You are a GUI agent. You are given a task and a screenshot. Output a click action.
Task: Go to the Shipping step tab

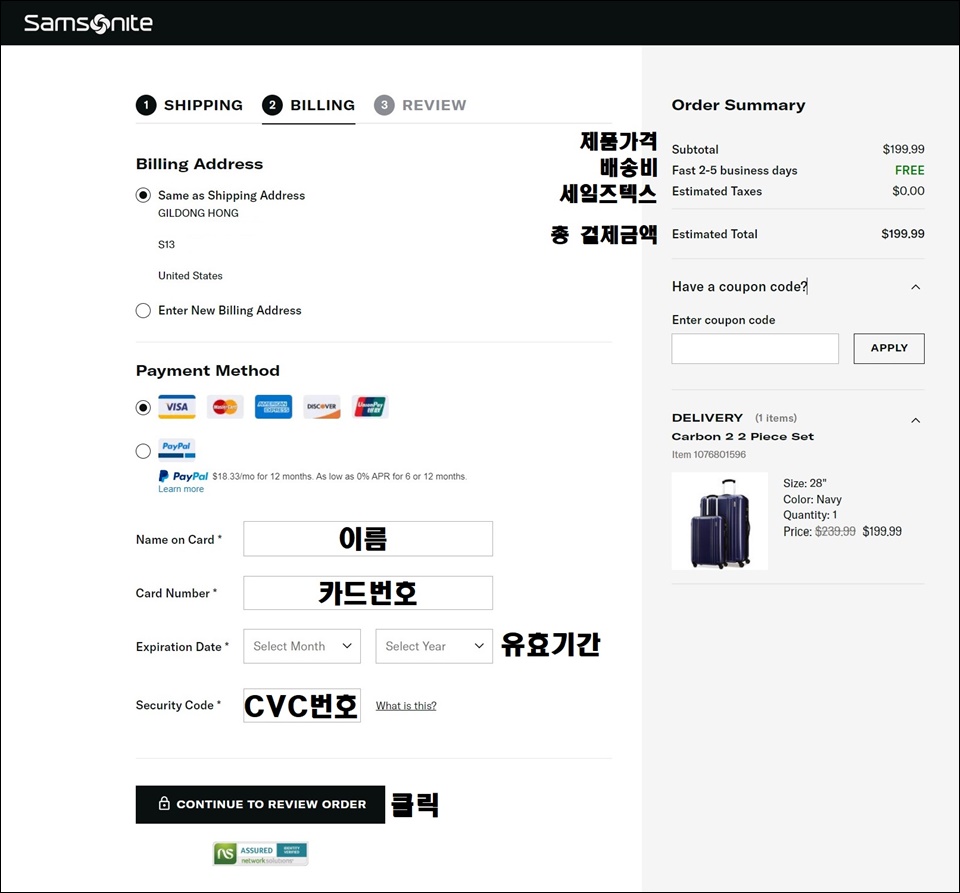pyautogui.click(x=189, y=105)
